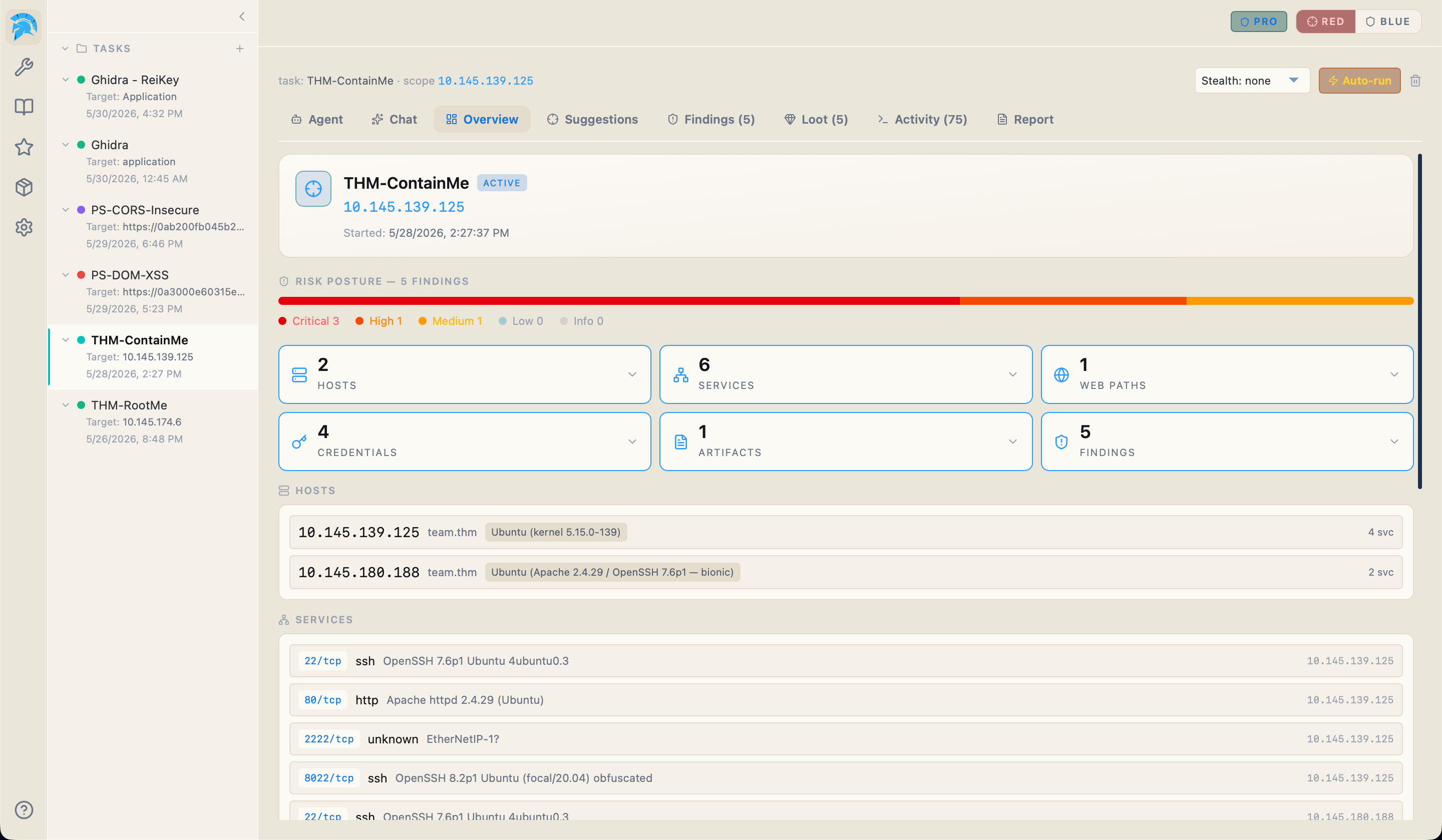Open the Chat tab

point(394,119)
